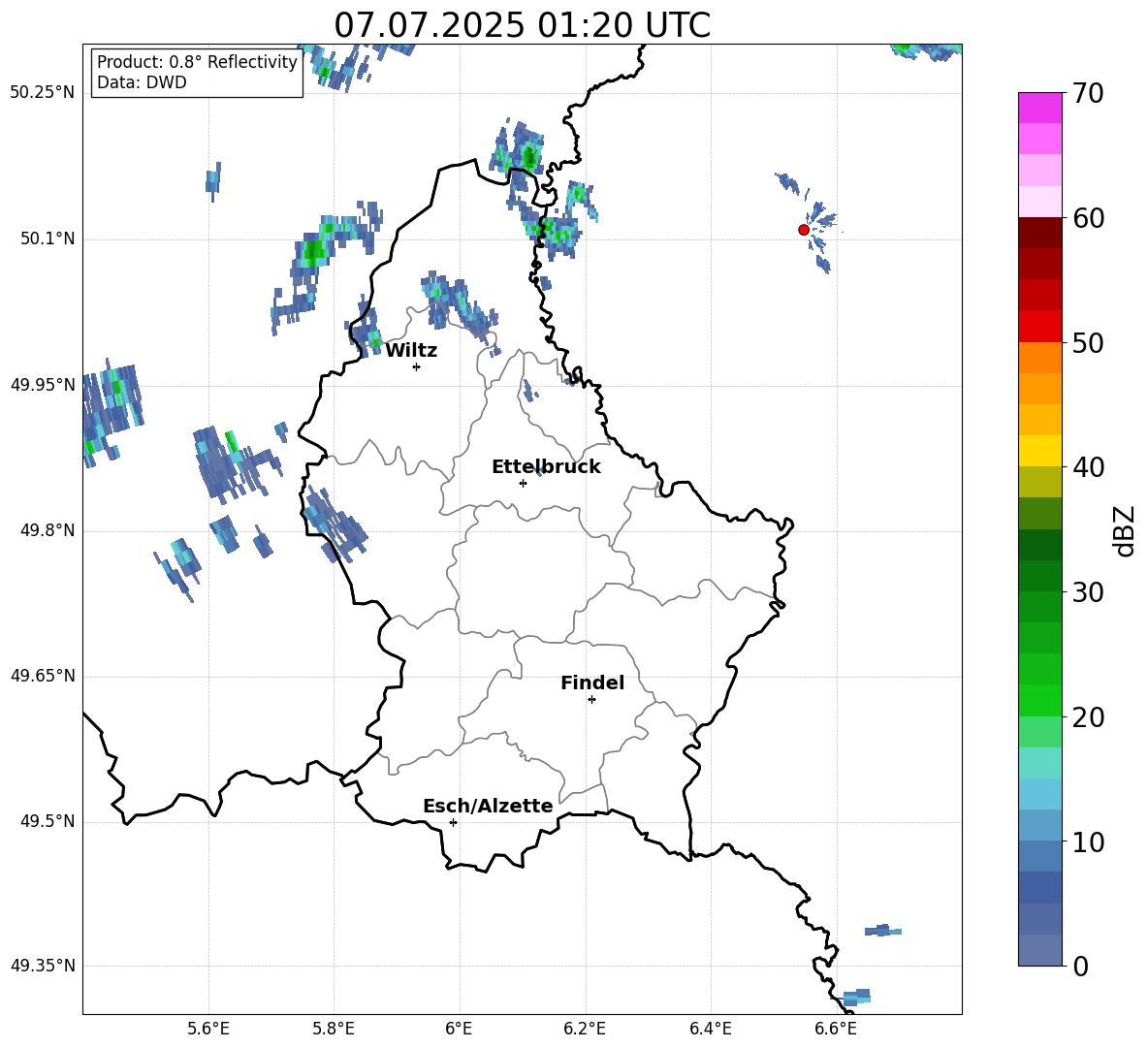This screenshot has height=1048, width=1148.
Task: Pick the bright green colorbar segment above 20
Action: tap(1039, 700)
